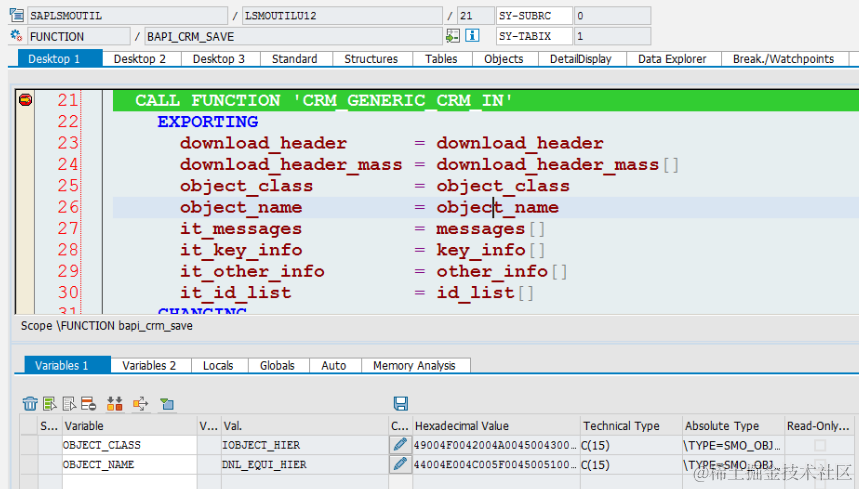The image size is (859, 489).
Task: Click it_messages parameter on line 27
Action: point(241,228)
